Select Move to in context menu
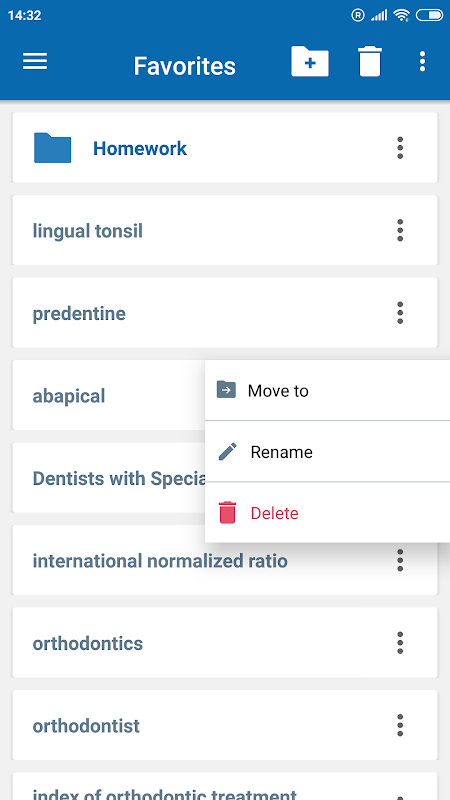 (x=328, y=390)
